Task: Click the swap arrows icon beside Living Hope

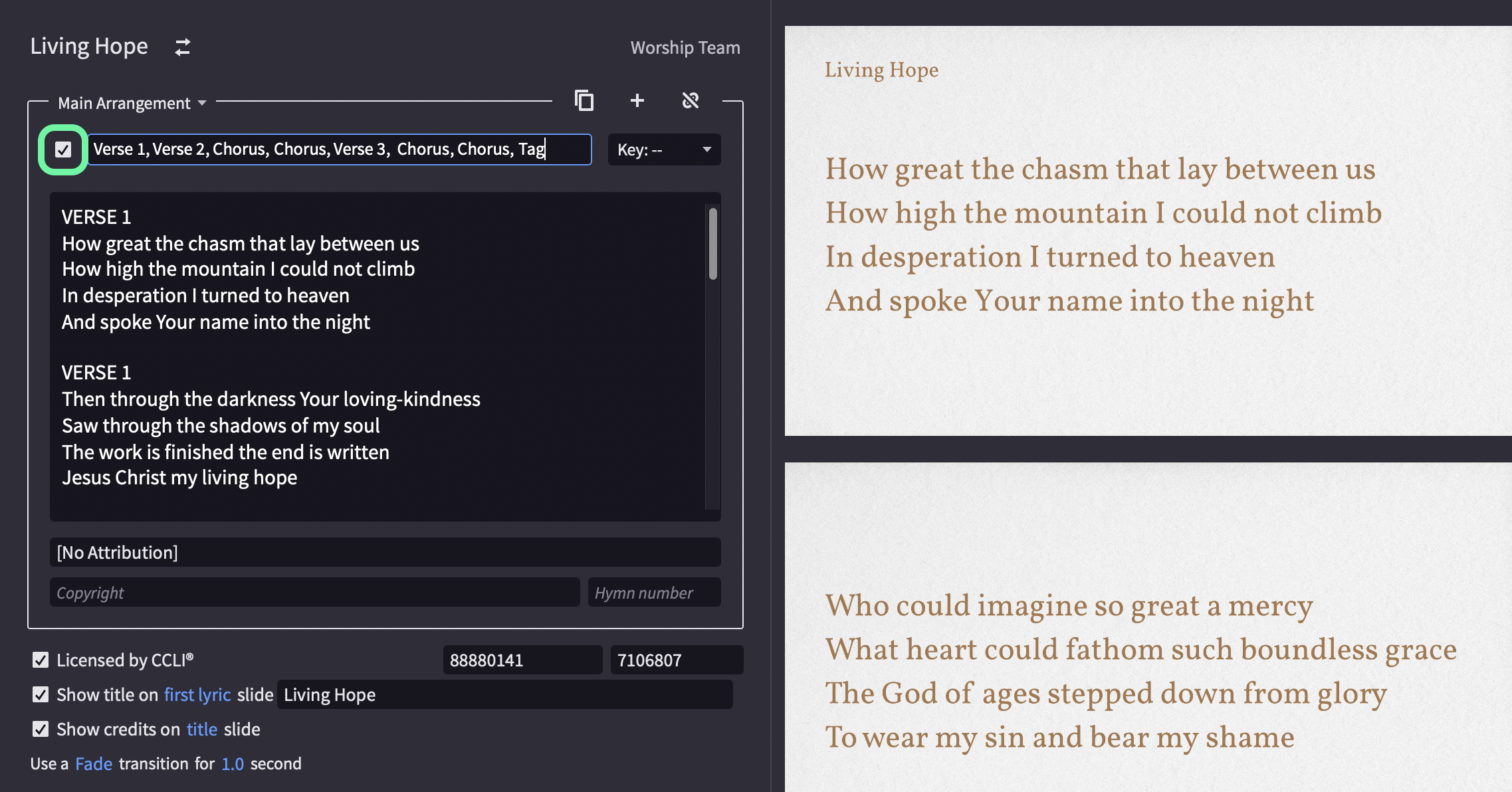Action: click(183, 47)
